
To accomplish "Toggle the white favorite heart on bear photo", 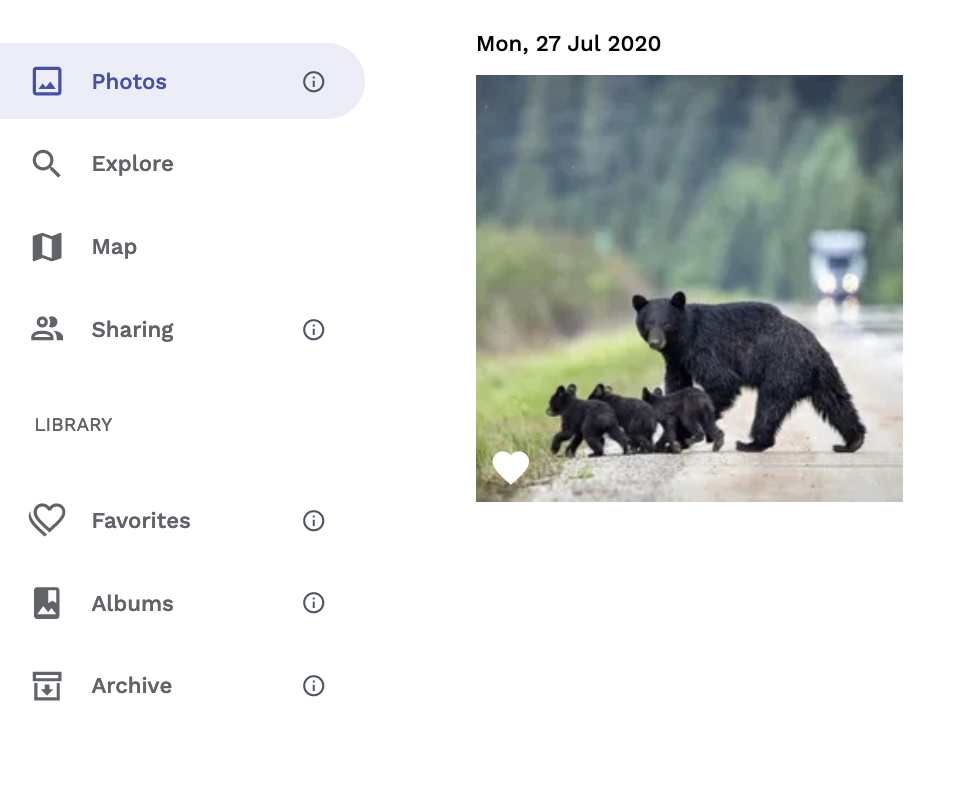I will [x=511, y=468].
